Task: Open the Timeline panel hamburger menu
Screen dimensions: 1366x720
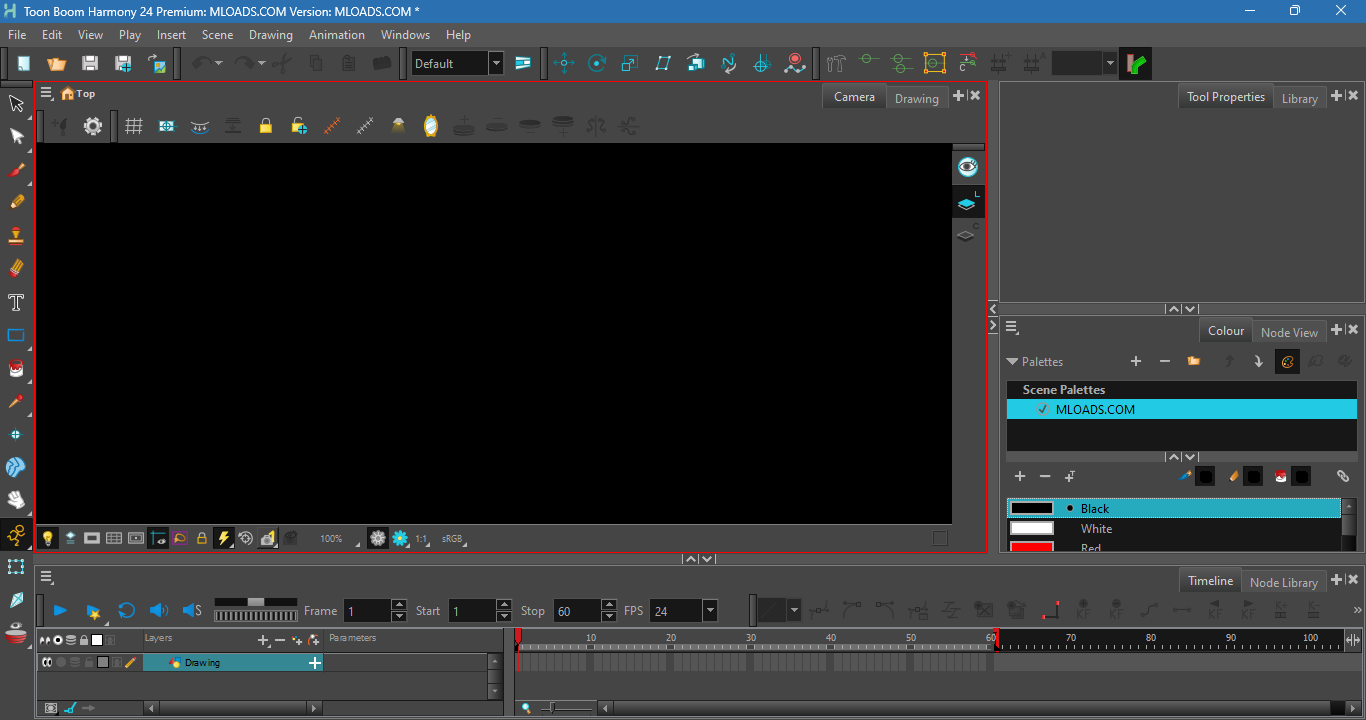Action: [x=46, y=577]
